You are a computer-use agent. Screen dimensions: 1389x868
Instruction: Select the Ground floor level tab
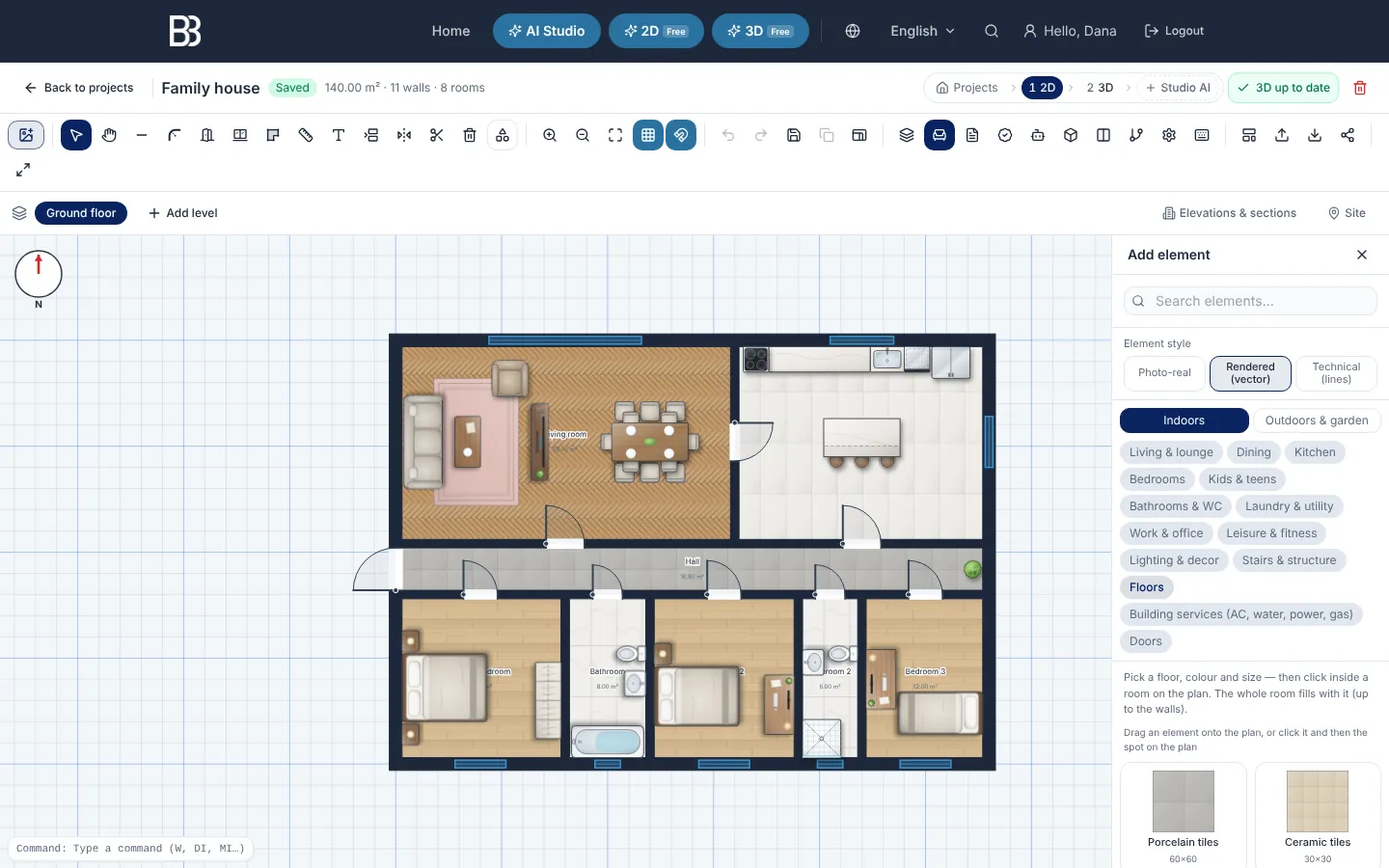81,213
